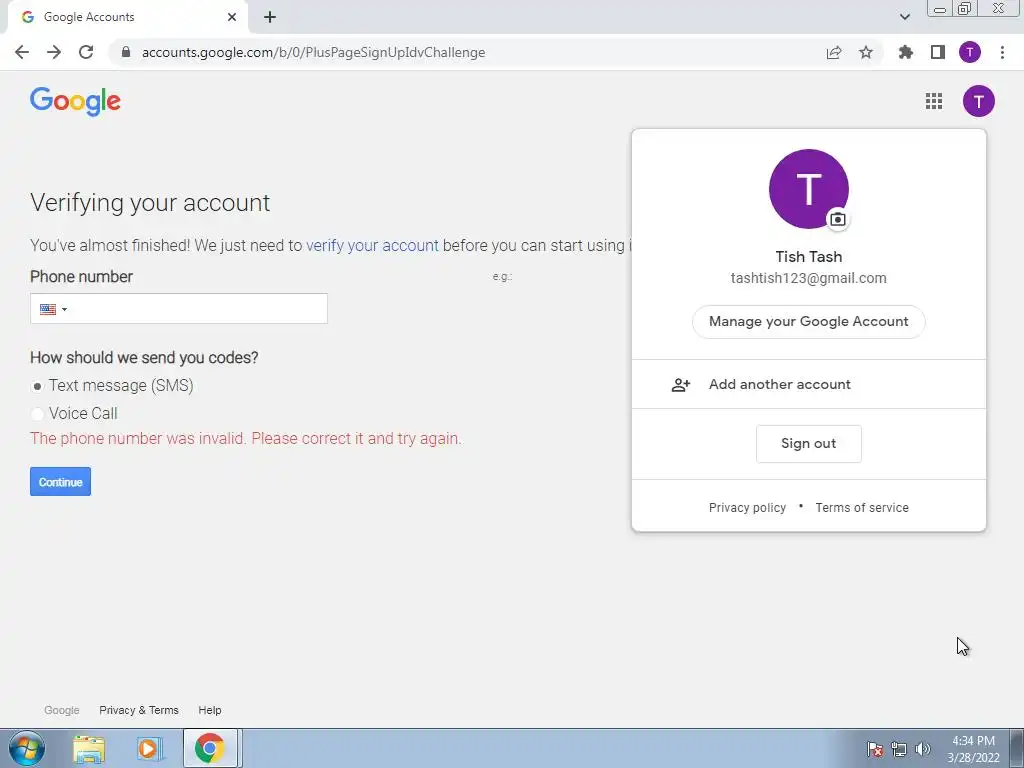1024x768 pixels.
Task: Open a new Chrome tab
Action: pos(270,17)
